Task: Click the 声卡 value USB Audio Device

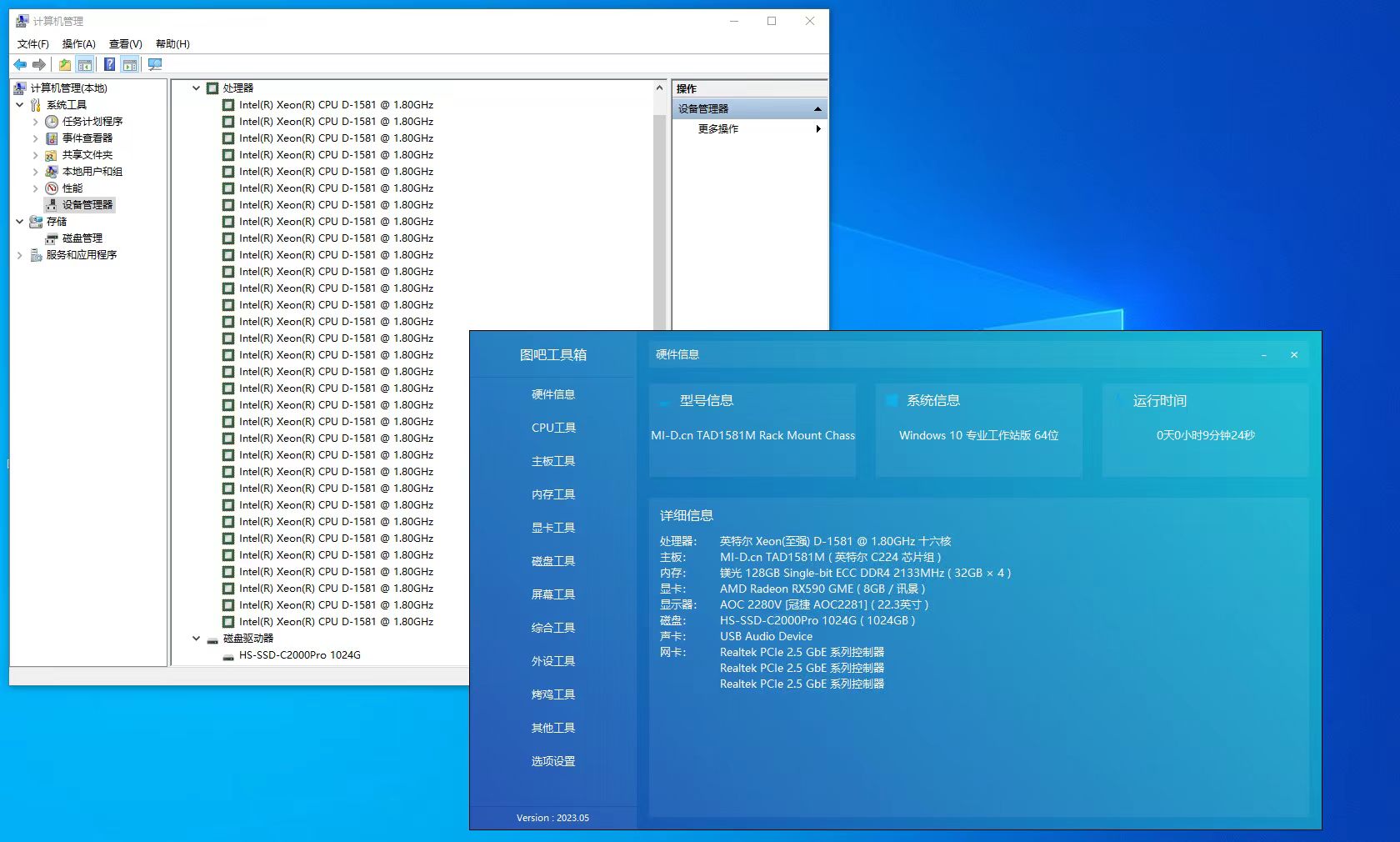Action: tap(766, 636)
